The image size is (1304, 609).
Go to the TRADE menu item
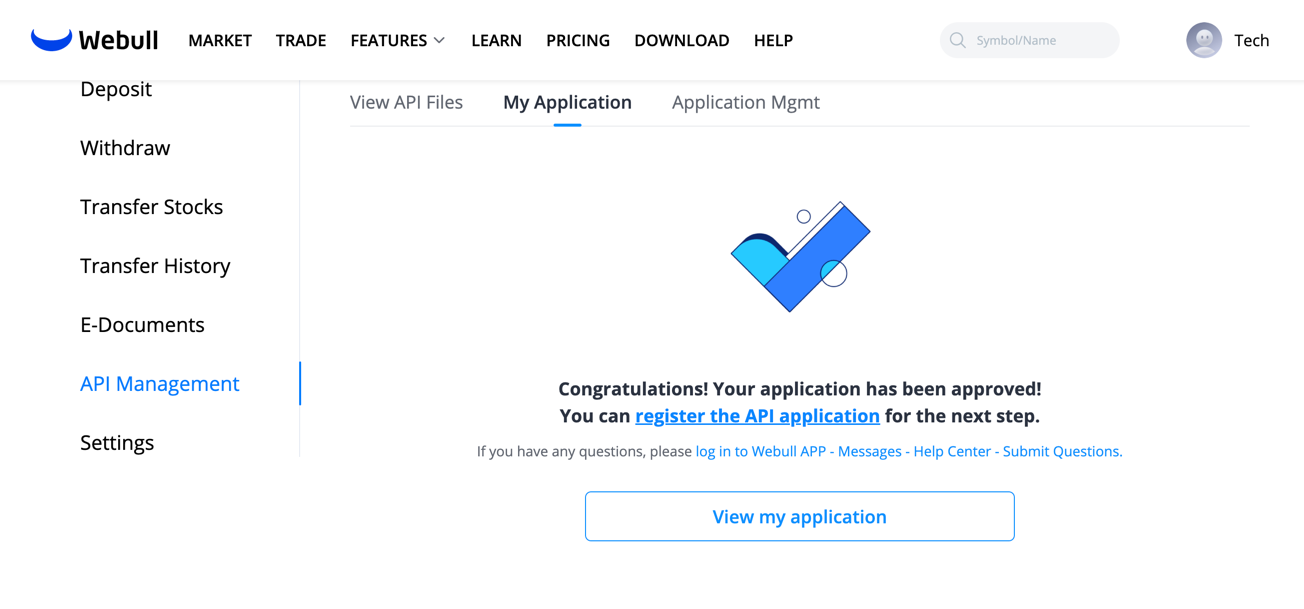coord(301,40)
